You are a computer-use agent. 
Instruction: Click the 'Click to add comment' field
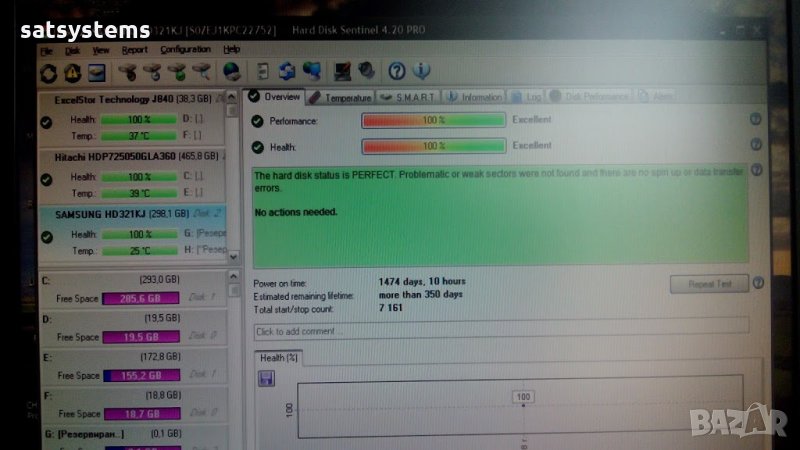pyautogui.click(x=500, y=330)
